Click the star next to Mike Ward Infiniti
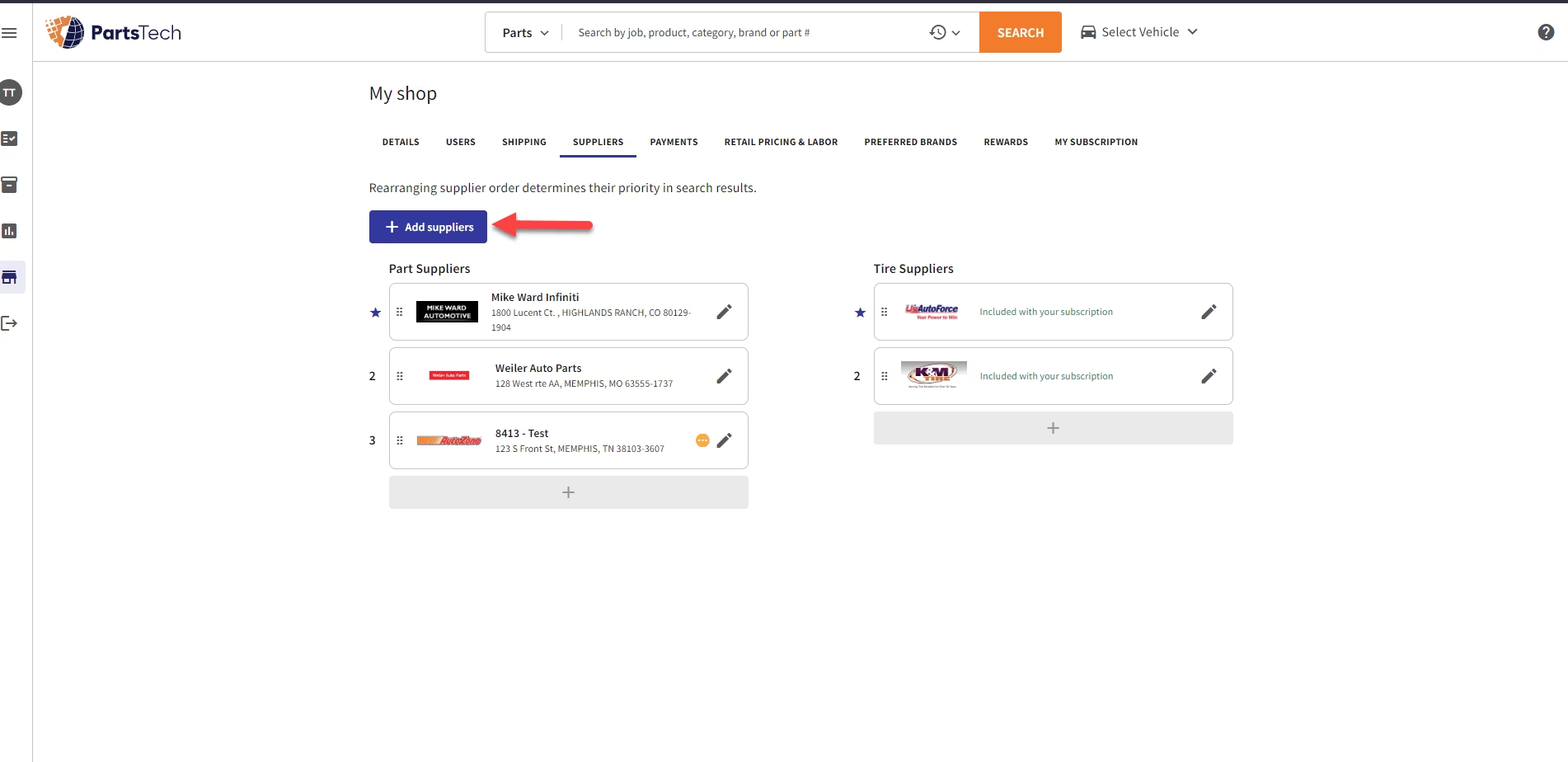Image resolution: width=1568 pixels, height=762 pixels. point(375,313)
